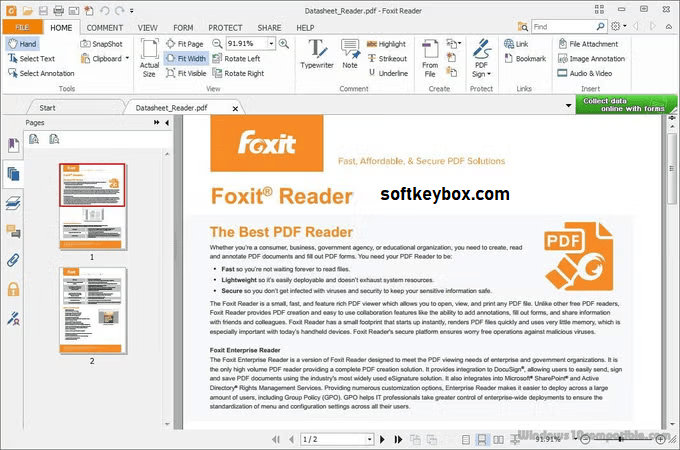Open the FILE menu tab
The width and height of the screenshot is (680, 450).
pyautogui.click(x=23, y=27)
